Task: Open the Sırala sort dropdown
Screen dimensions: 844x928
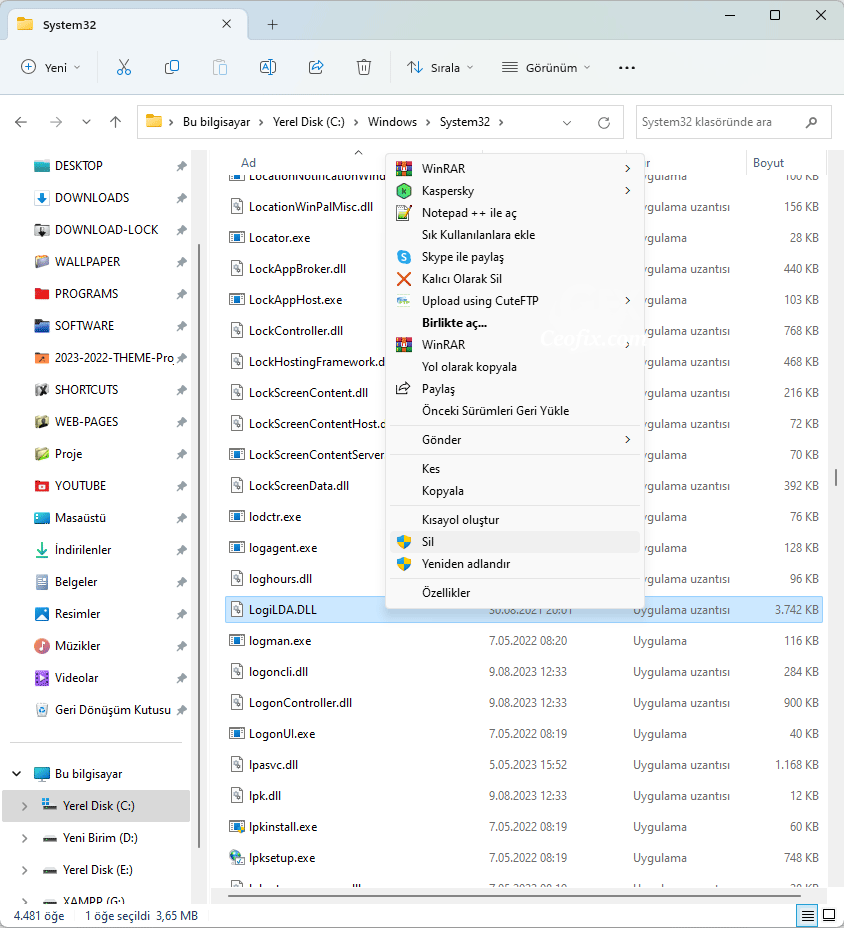Action: [440, 67]
